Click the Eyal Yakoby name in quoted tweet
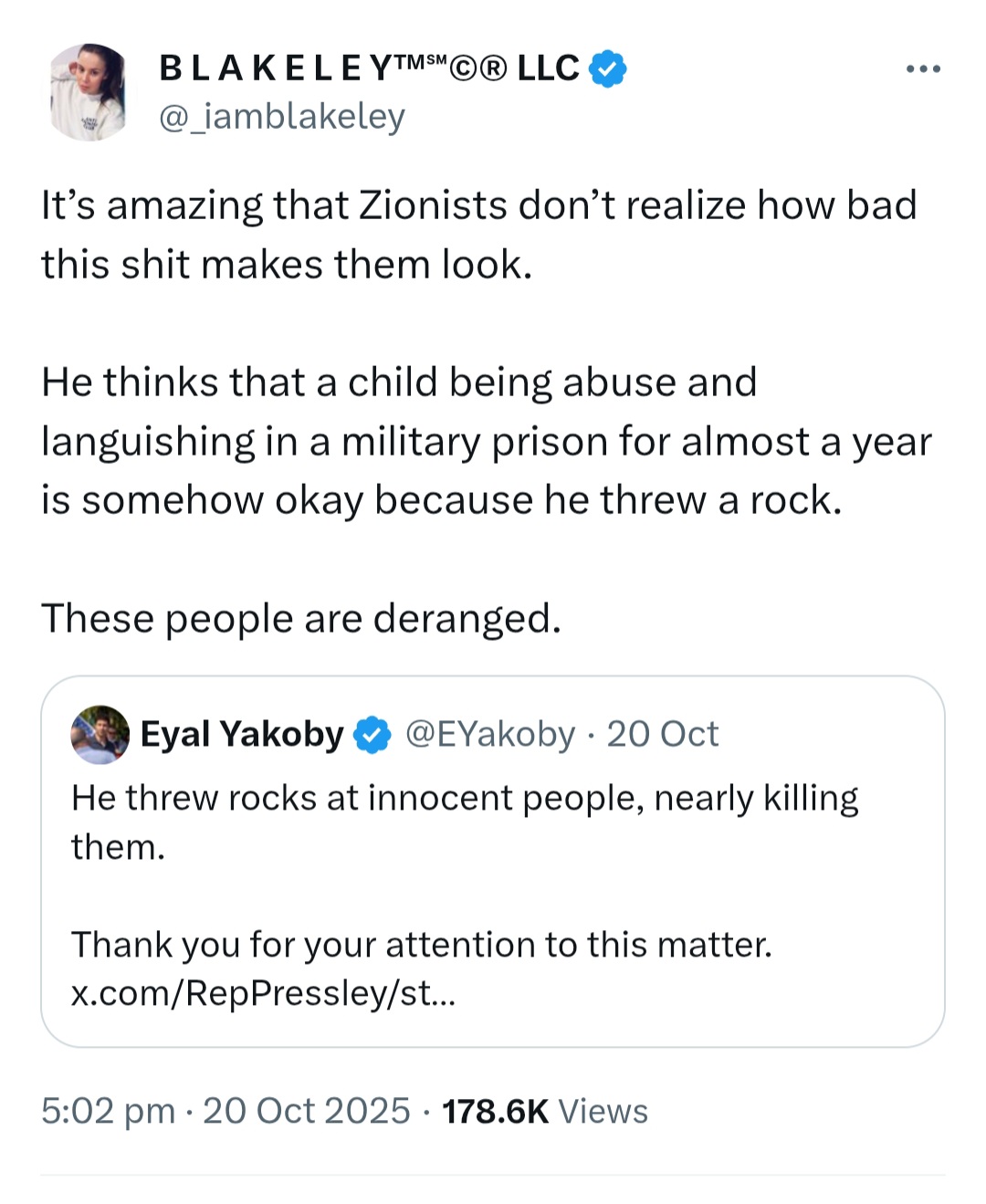This screenshot has height=1204, width=986. (x=242, y=734)
